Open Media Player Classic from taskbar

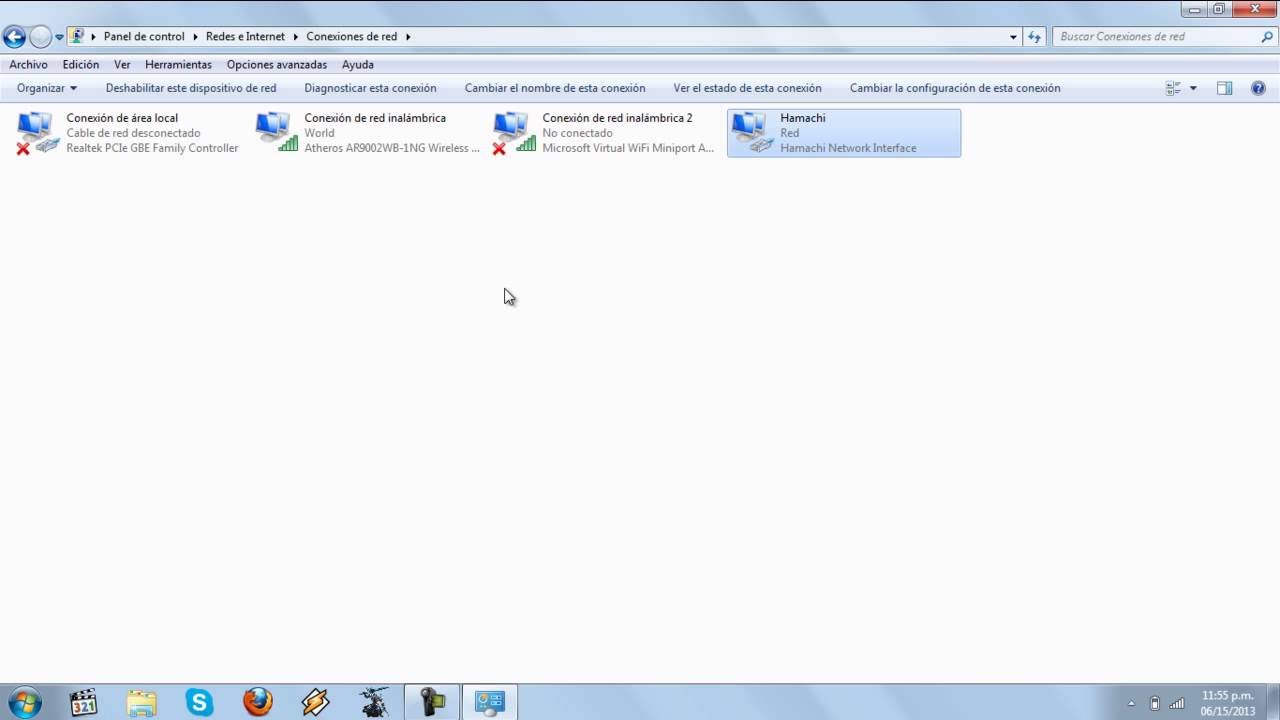84,702
